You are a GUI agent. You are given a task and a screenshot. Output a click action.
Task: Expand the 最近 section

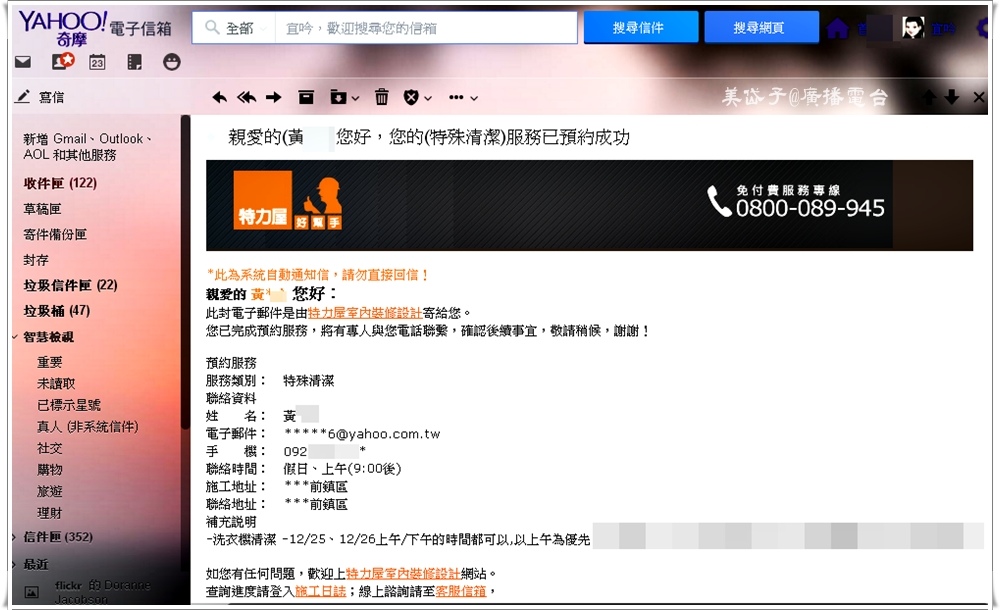(14, 565)
